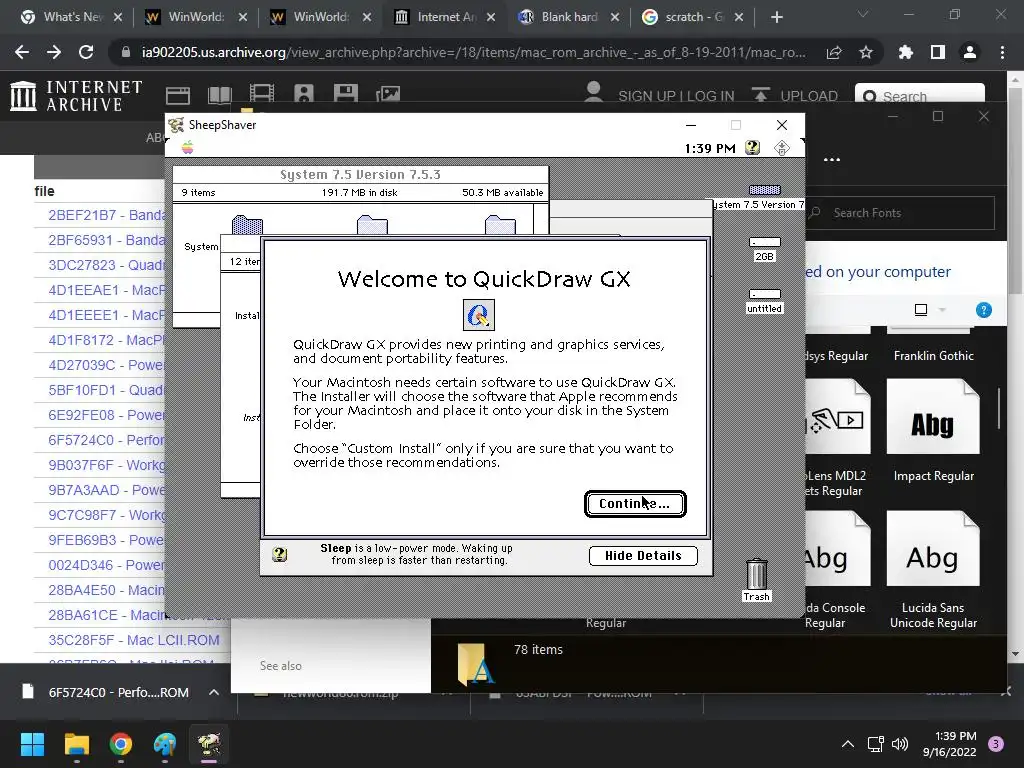Open the Internet Archive texts icon

click(219, 95)
